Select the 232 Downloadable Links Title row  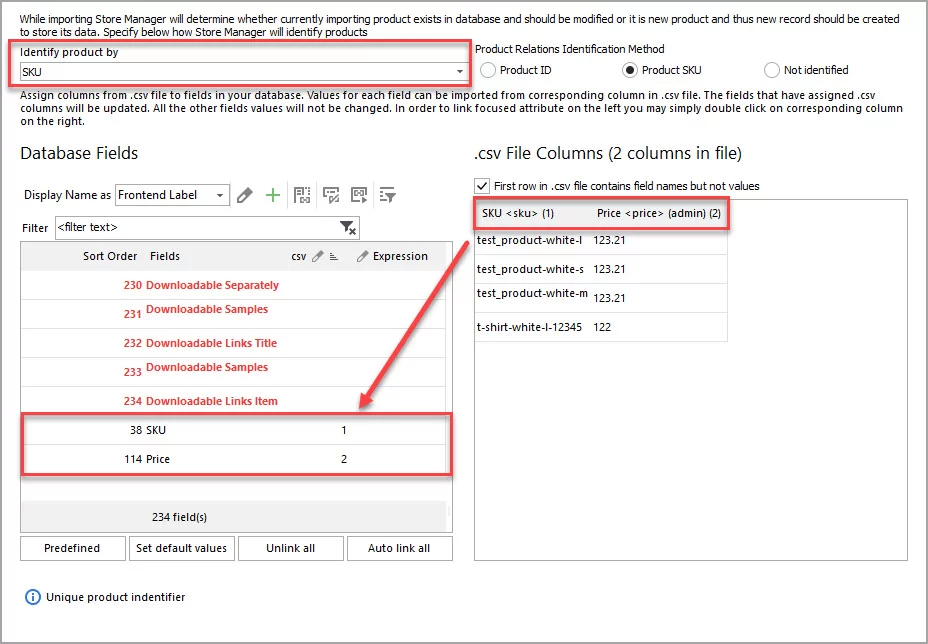pos(233,343)
